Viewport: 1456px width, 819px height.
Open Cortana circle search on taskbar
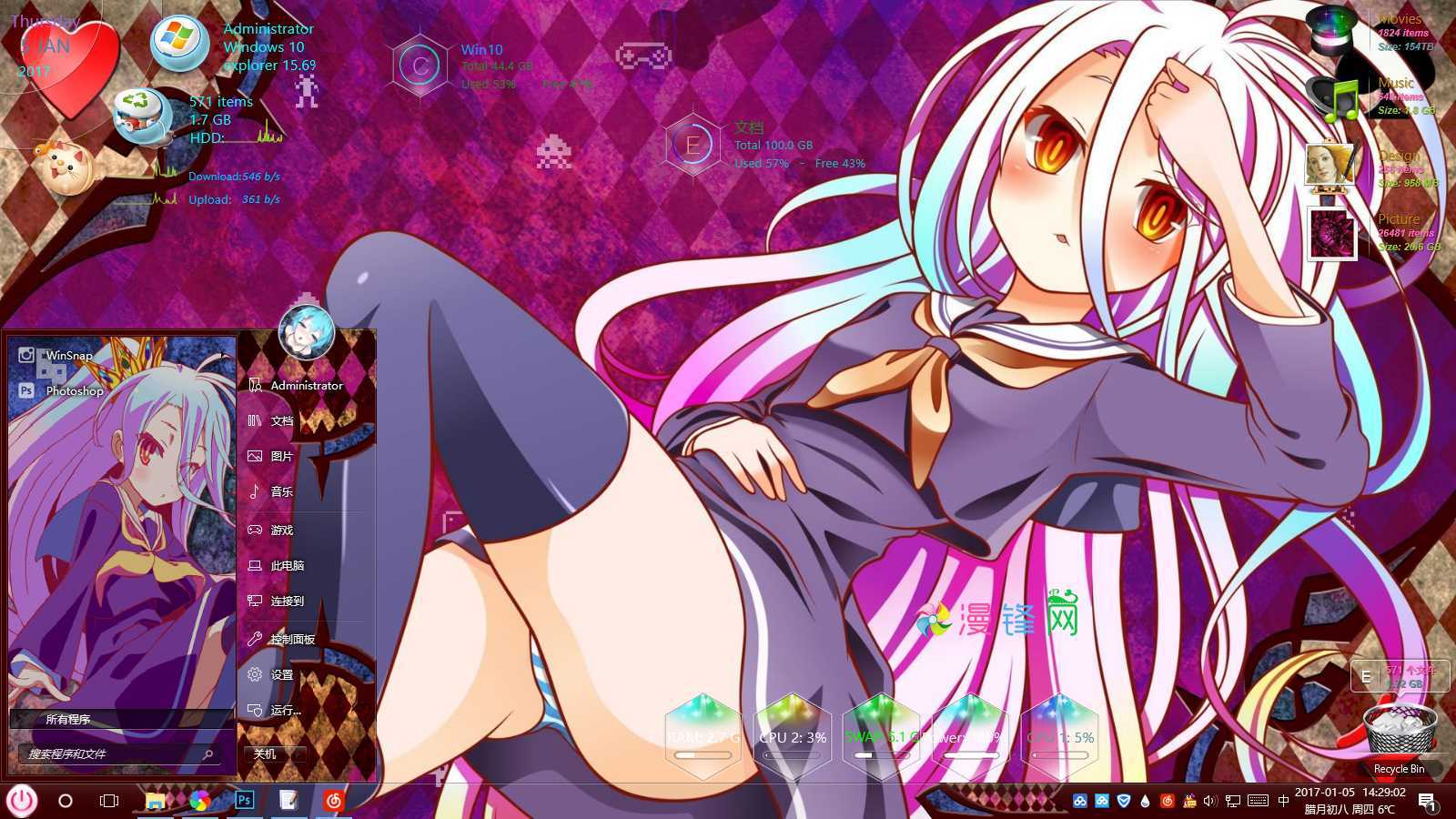pyautogui.click(x=66, y=801)
